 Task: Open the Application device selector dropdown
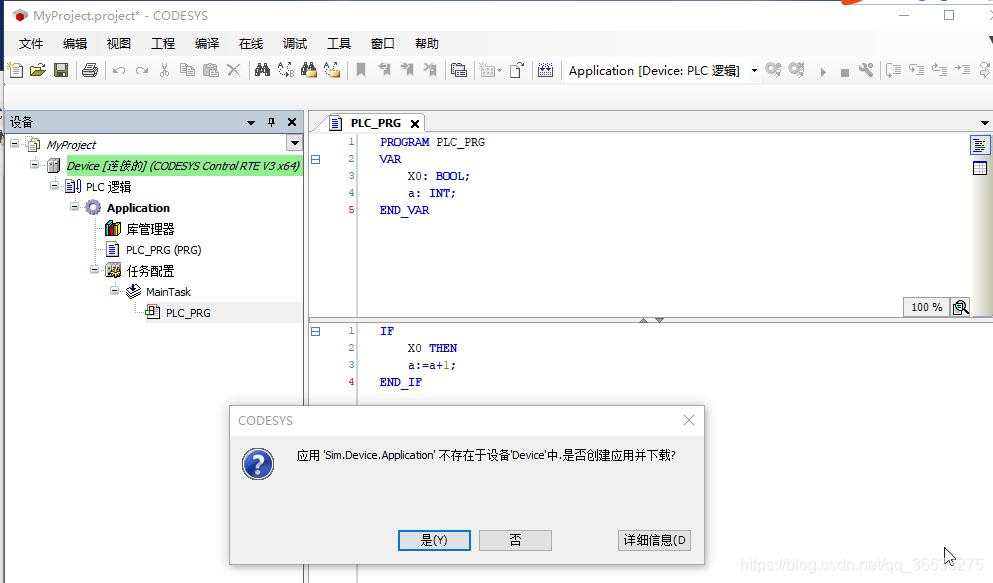(x=754, y=70)
